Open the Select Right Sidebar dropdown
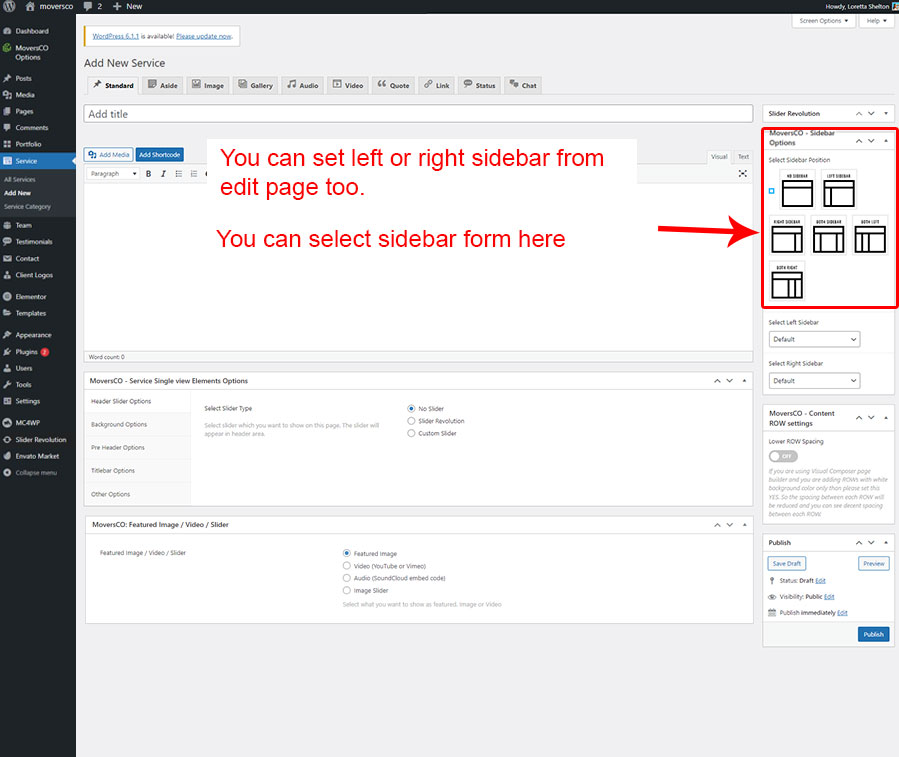899x757 pixels. coord(814,381)
